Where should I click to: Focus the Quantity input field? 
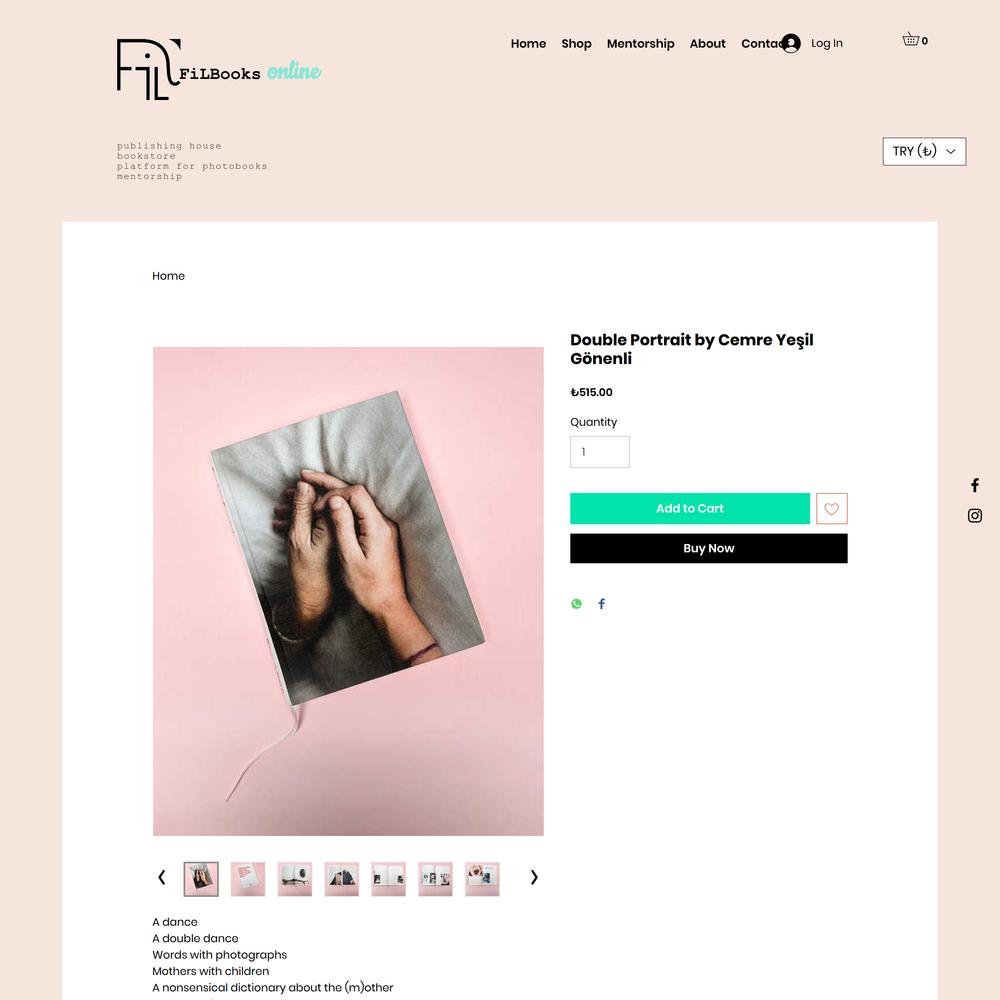(599, 452)
